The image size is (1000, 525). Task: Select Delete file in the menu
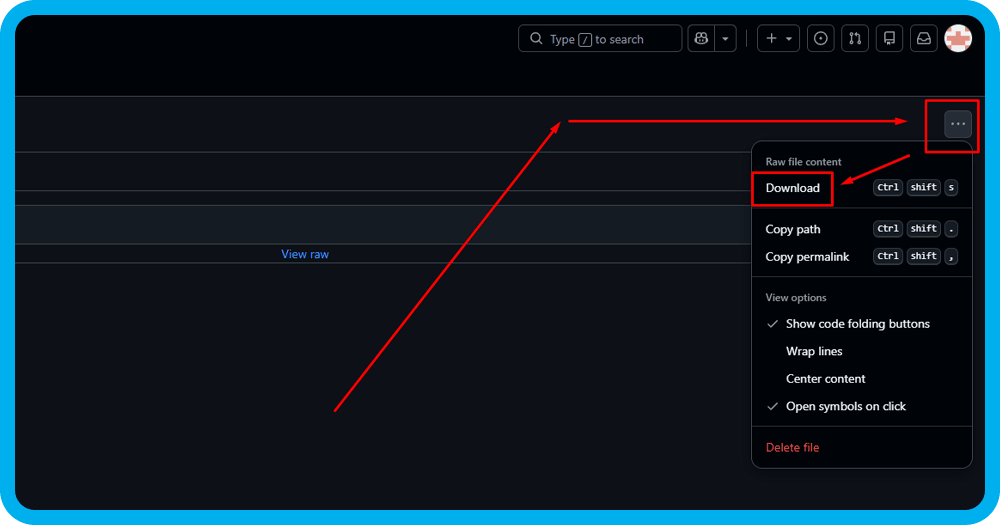pos(862,448)
